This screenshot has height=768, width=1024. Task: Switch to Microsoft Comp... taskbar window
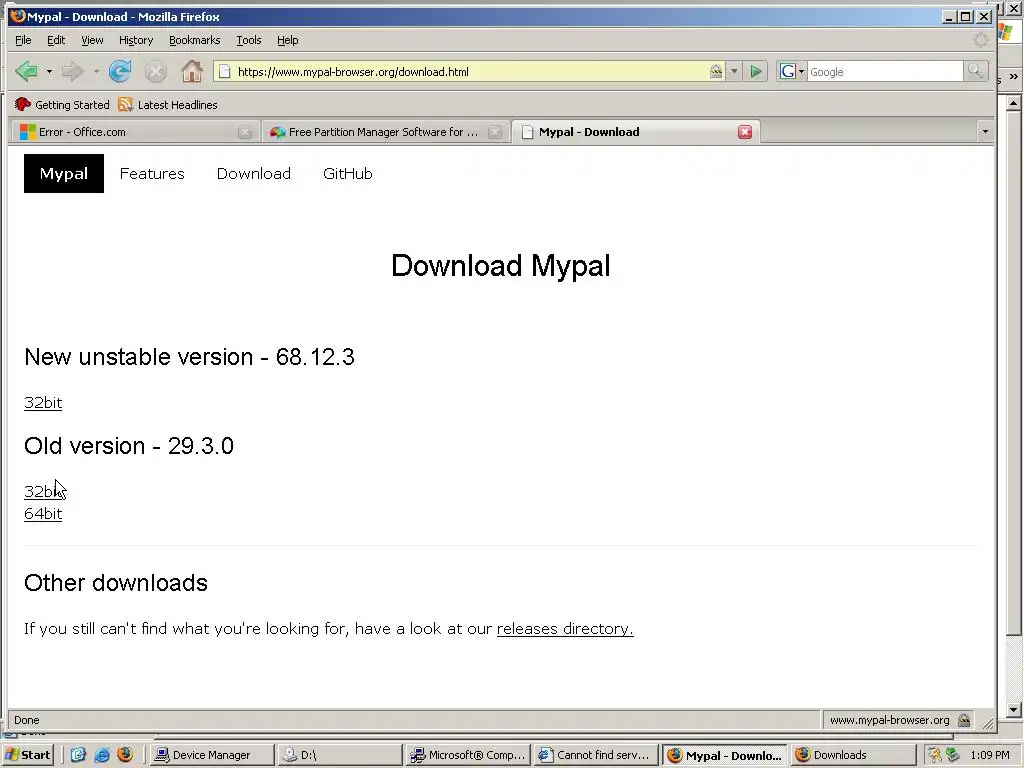tap(467, 755)
